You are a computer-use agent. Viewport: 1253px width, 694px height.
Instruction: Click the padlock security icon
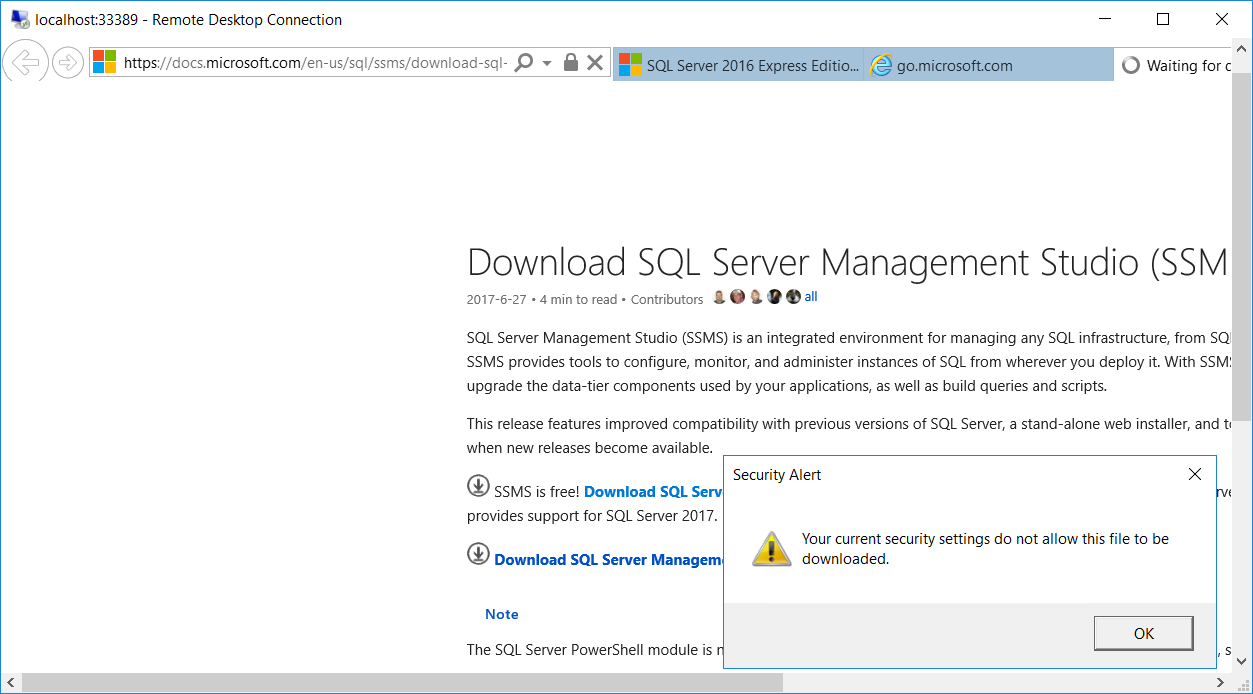coord(571,63)
